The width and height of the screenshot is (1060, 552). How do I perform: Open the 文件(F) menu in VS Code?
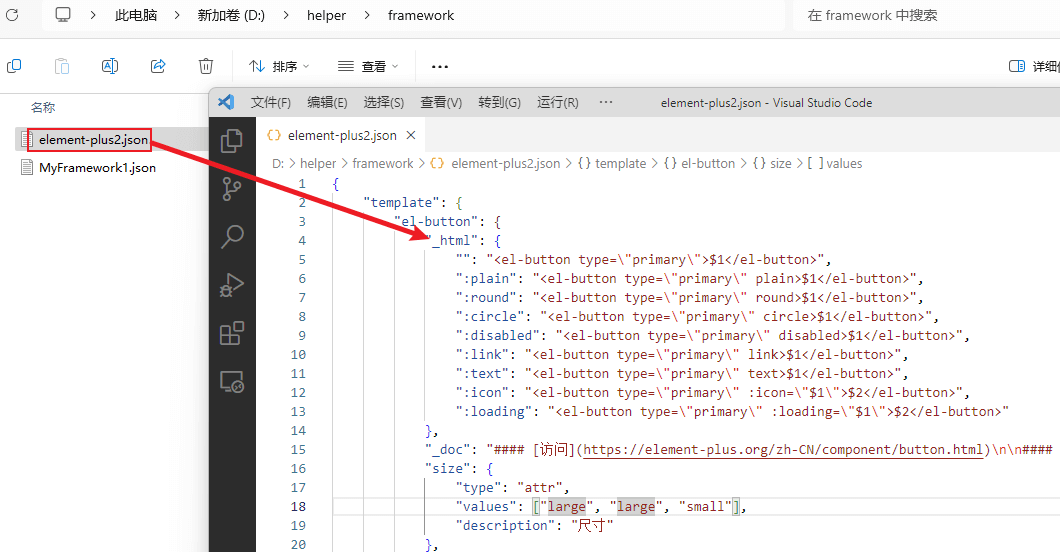tap(270, 102)
